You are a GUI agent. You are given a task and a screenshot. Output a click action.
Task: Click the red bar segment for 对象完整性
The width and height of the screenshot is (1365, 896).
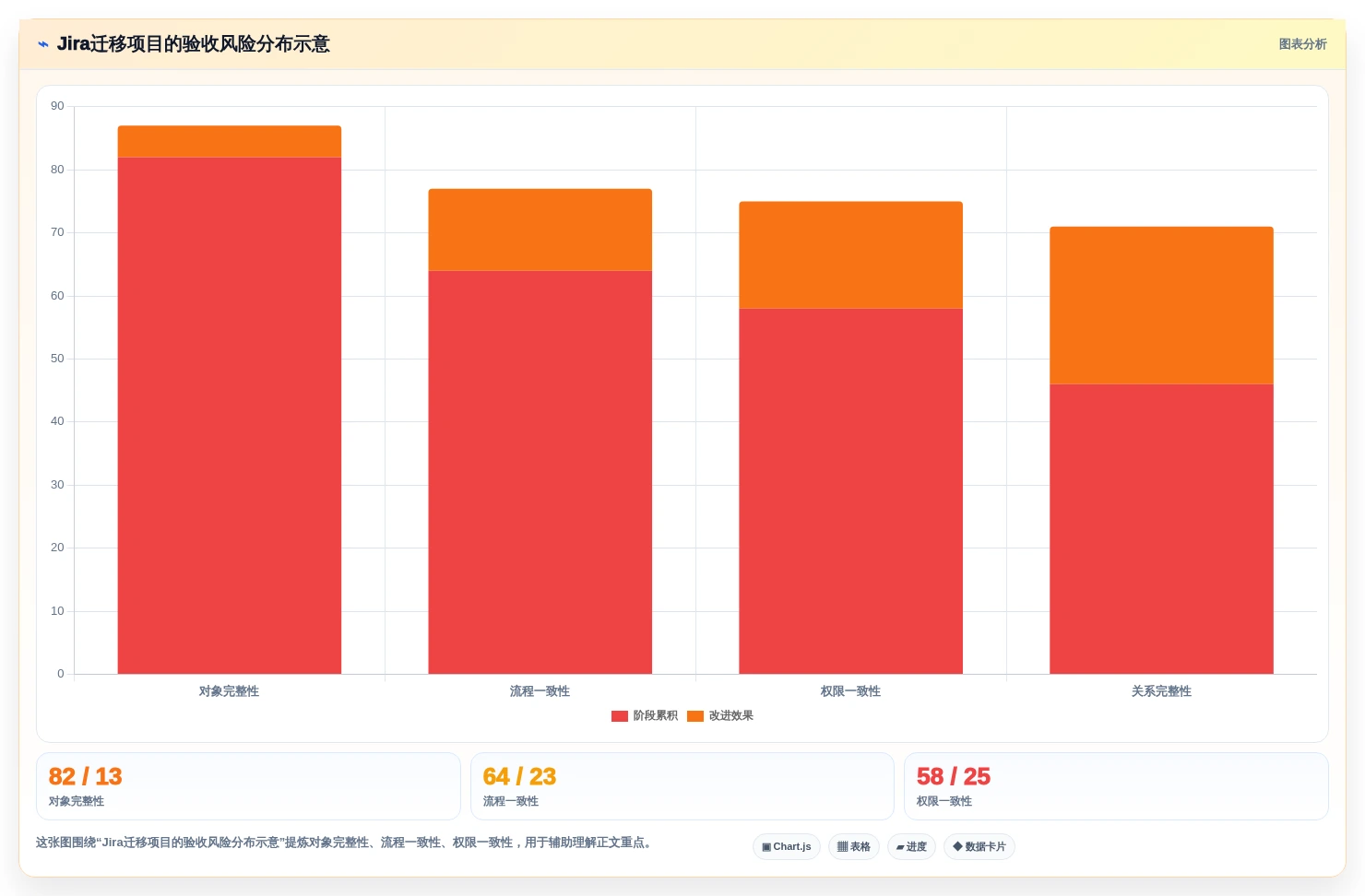pos(230,416)
